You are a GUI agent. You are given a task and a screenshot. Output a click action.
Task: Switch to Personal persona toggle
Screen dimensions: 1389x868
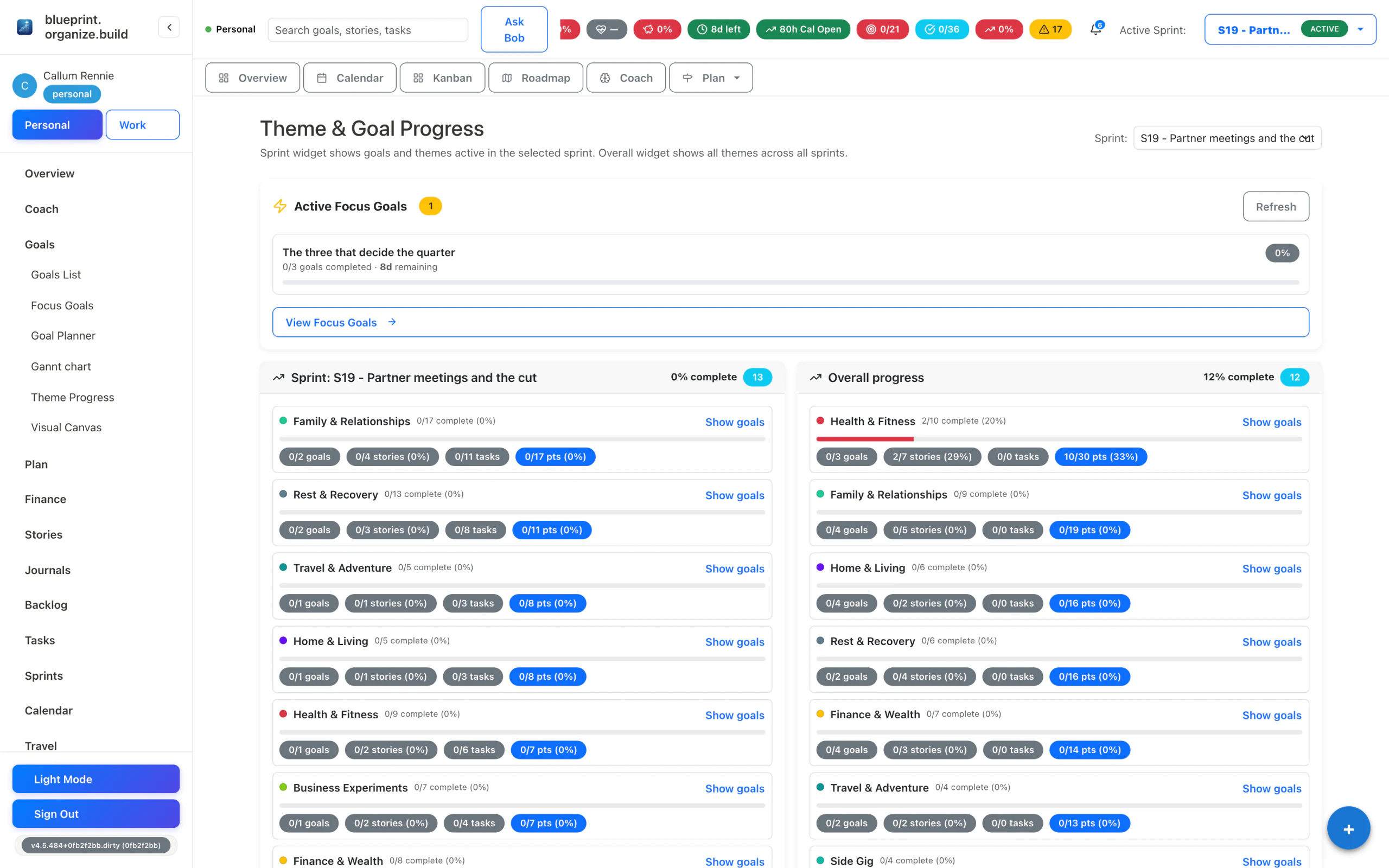[58, 125]
